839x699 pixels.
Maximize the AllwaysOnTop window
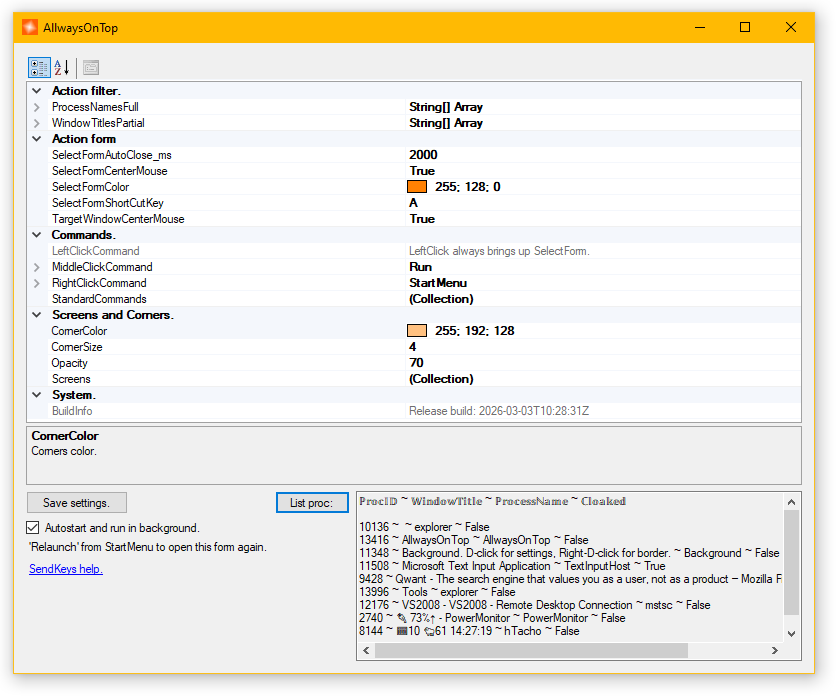[x=746, y=27]
